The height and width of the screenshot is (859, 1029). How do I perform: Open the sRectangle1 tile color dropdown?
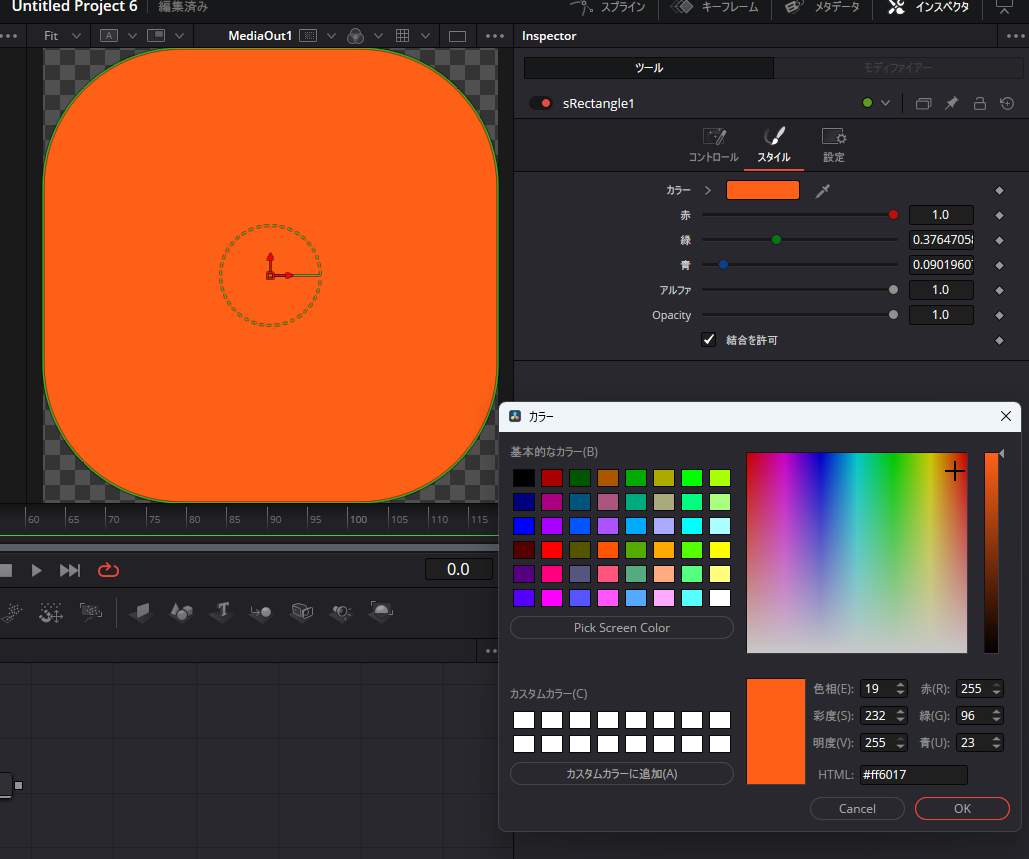pos(885,103)
